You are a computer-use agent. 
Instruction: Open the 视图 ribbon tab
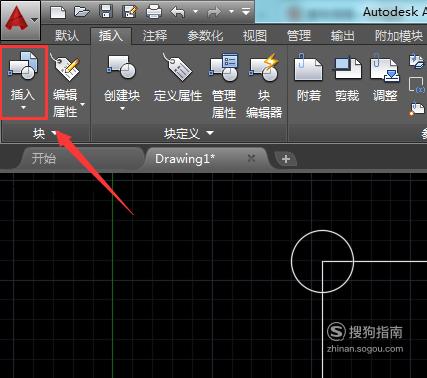click(x=255, y=36)
